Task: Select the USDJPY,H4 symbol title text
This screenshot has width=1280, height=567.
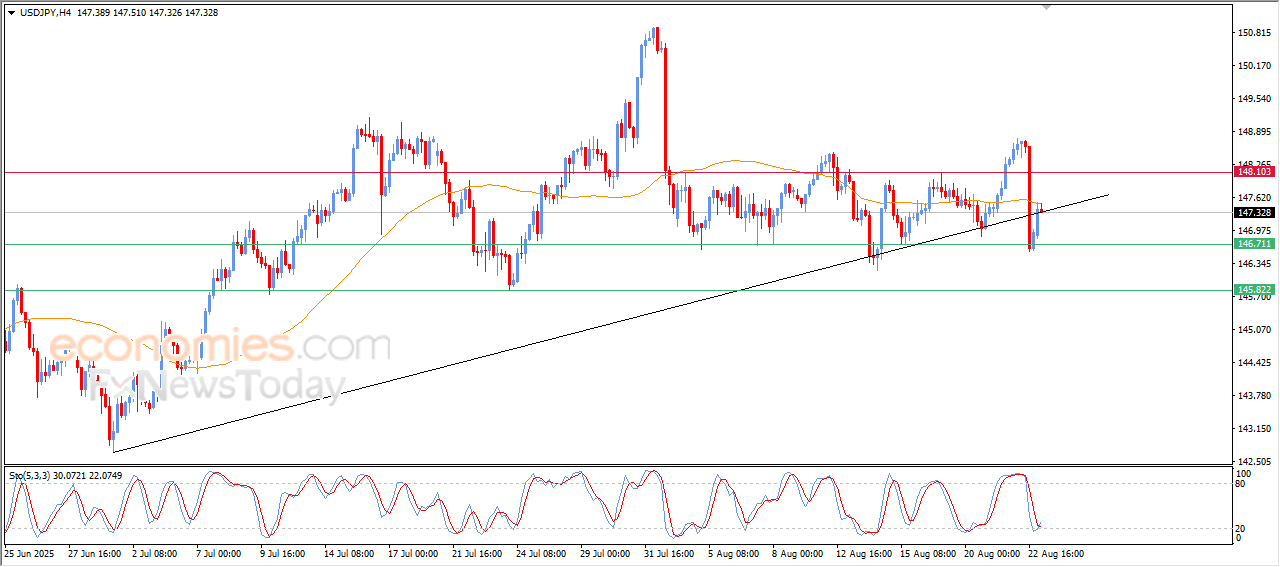Action: coord(45,12)
